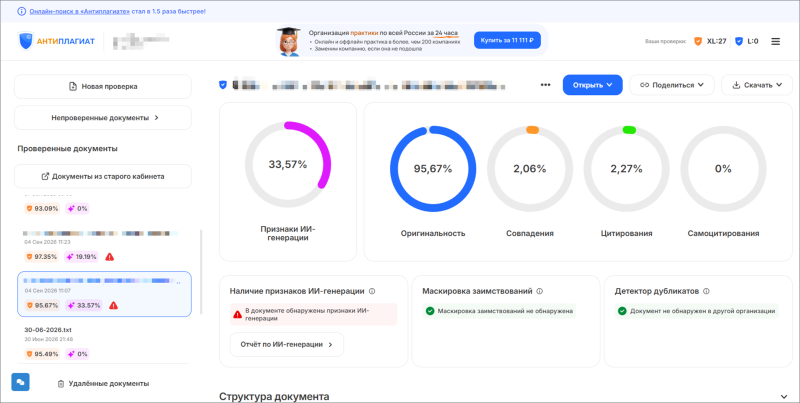
Task: Click the 2,27% Цитирования ring chart
Action: click(x=626, y=168)
